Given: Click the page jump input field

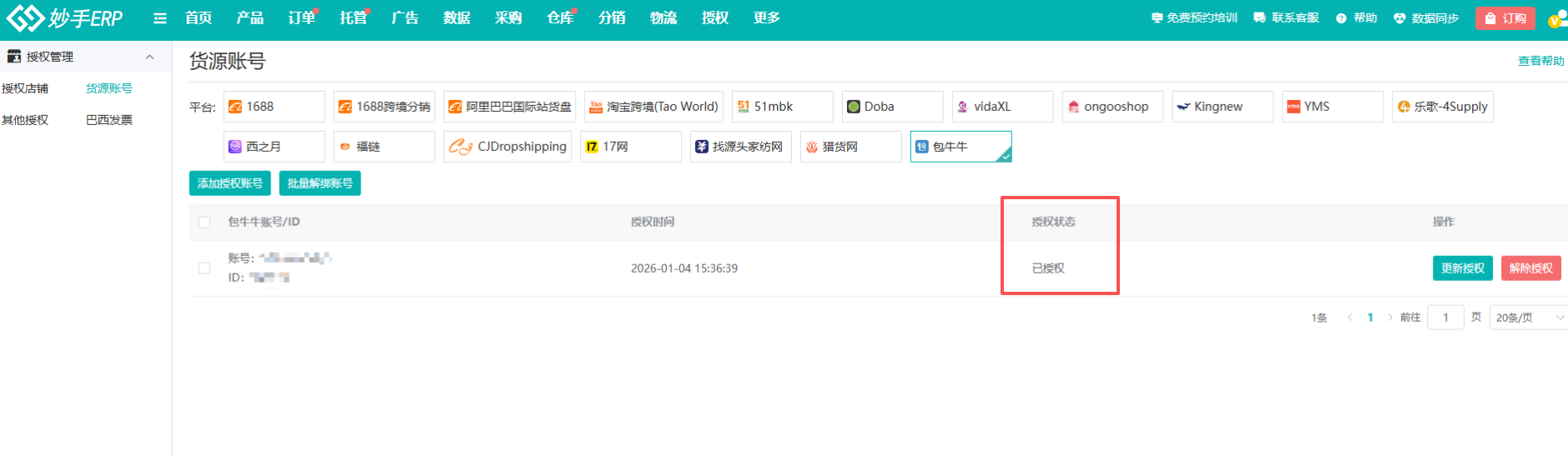Looking at the screenshot, I should click(1446, 318).
